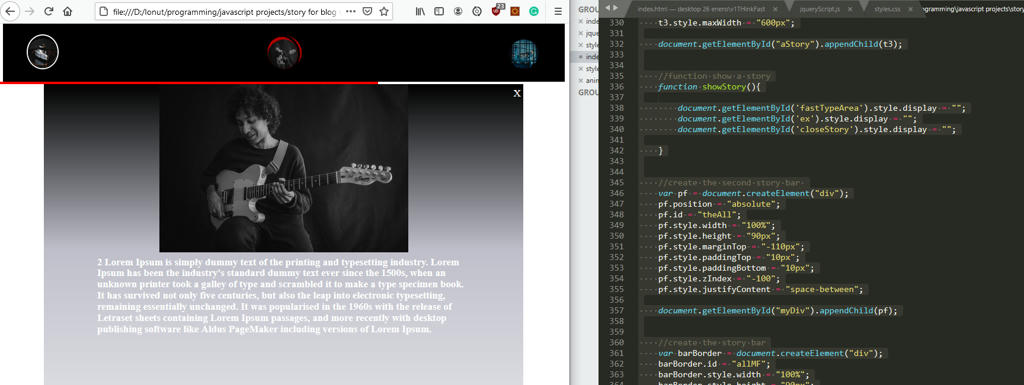Click the browser forward arrow

[x=29, y=11]
